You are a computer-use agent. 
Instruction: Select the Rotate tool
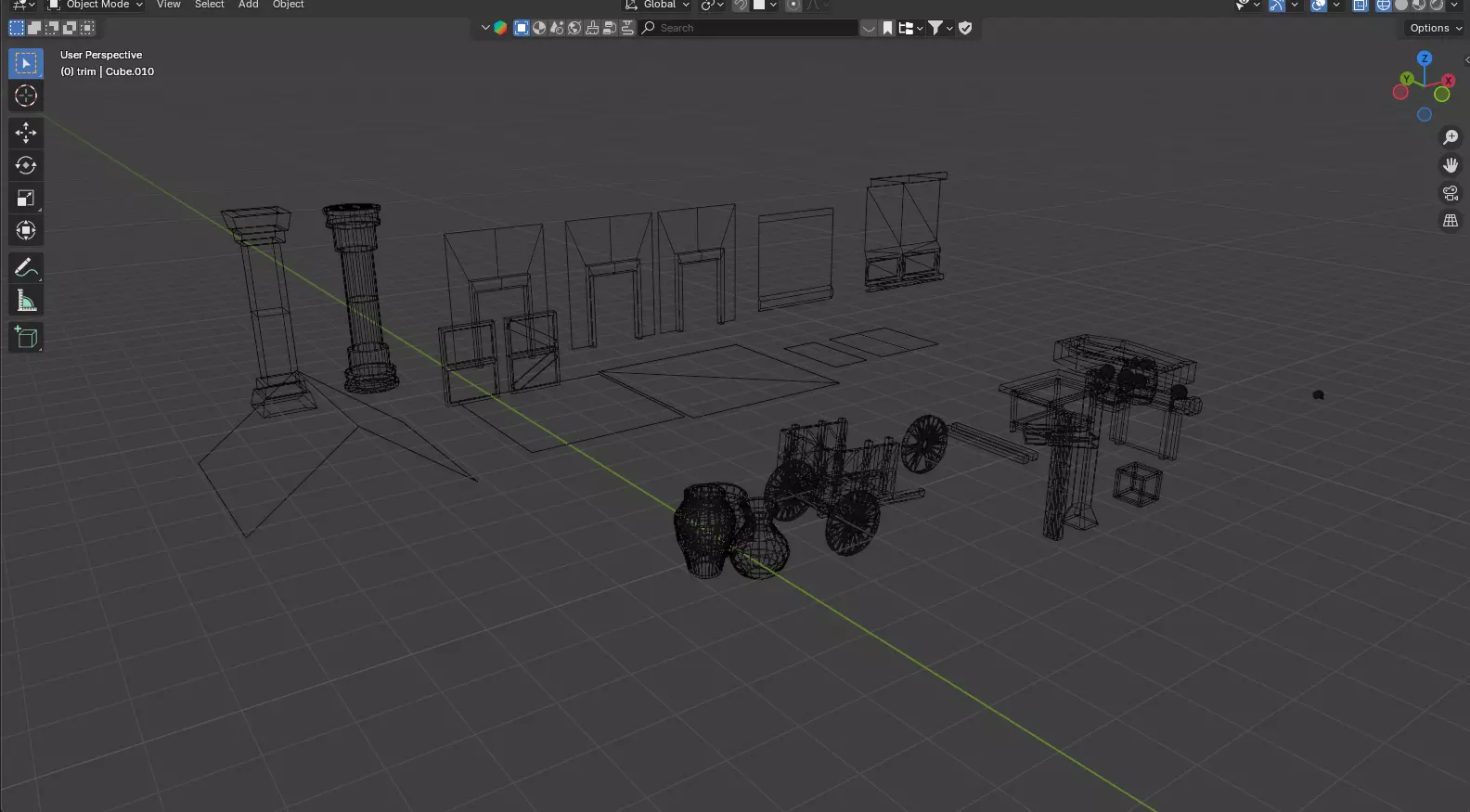pos(26,165)
